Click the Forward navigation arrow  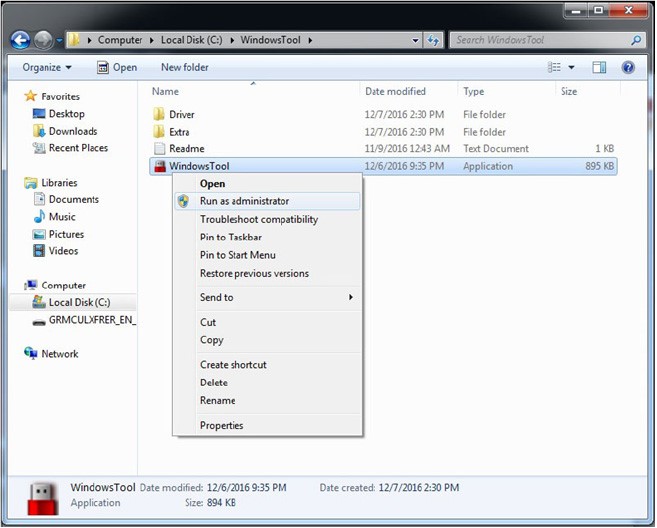point(43,40)
